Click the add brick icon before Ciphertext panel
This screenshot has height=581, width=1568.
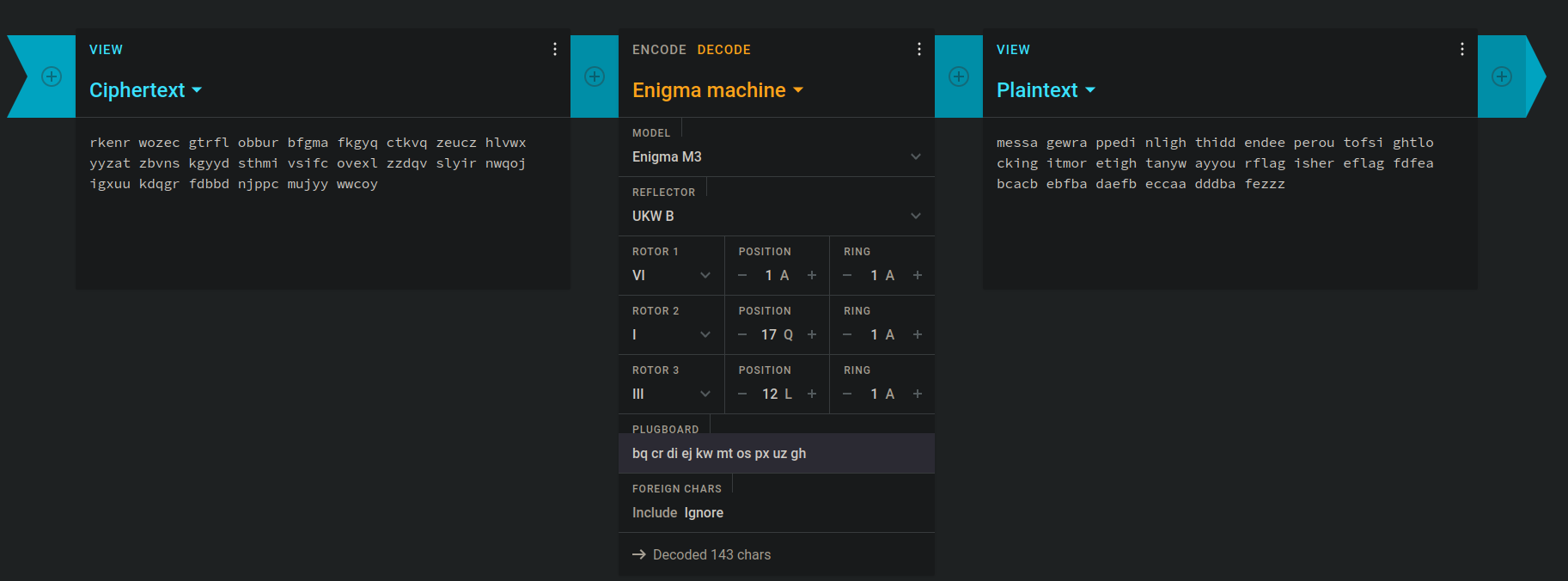click(52, 76)
